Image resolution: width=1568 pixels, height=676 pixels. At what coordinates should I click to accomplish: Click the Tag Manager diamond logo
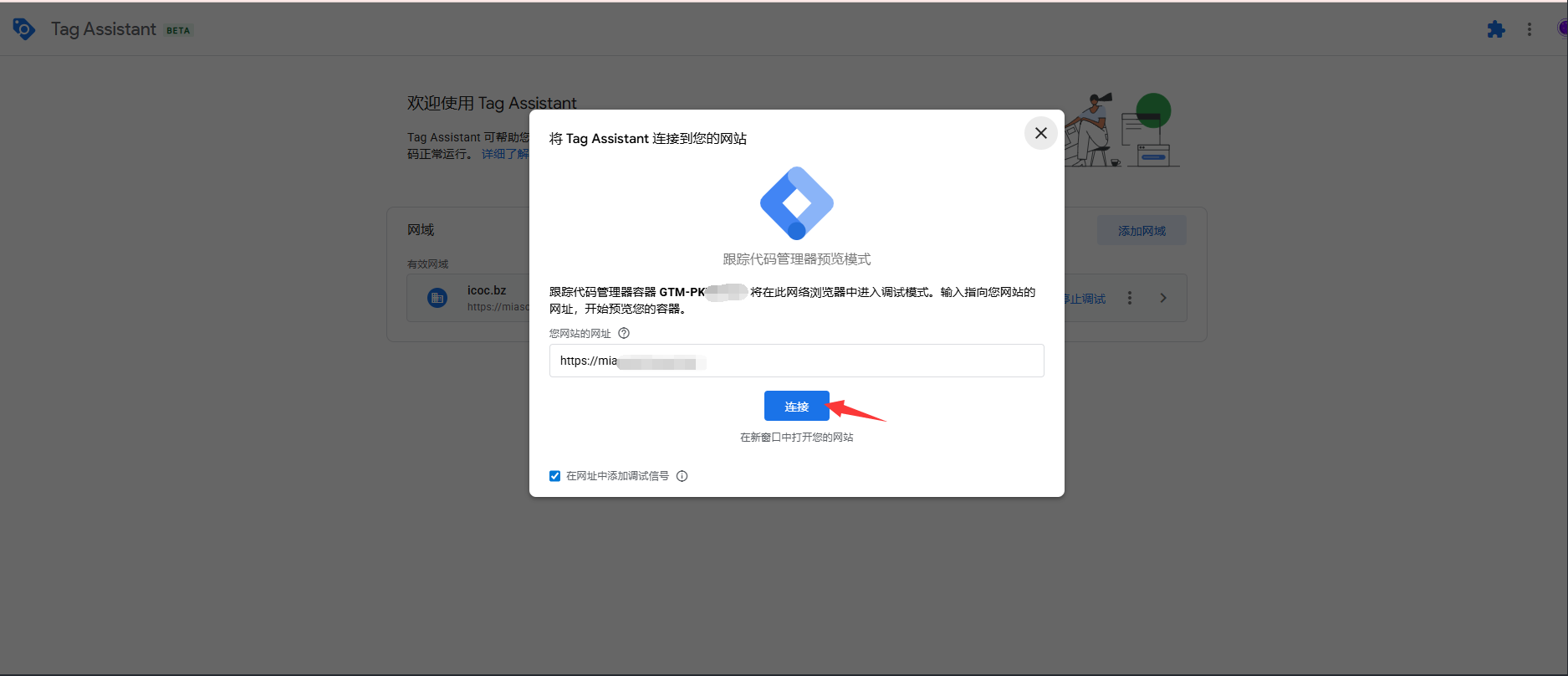[797, 203]
